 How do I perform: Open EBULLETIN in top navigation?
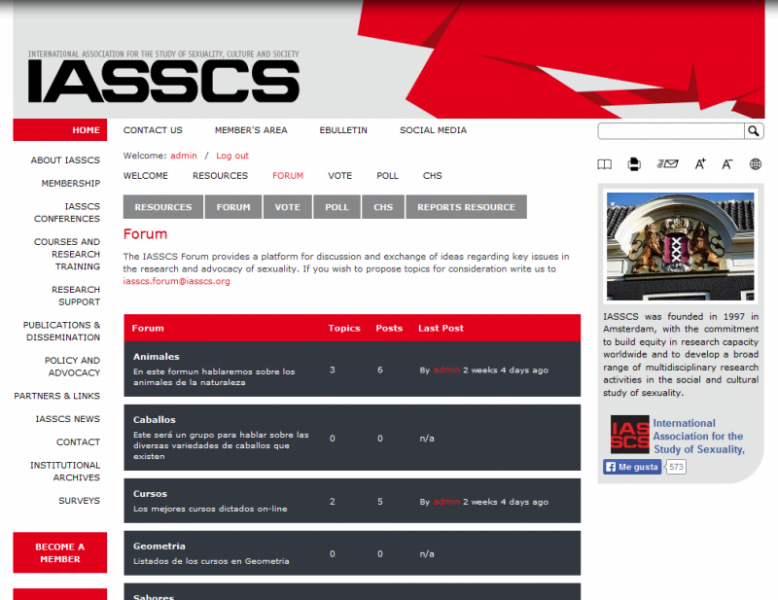[x=343, y=130]
